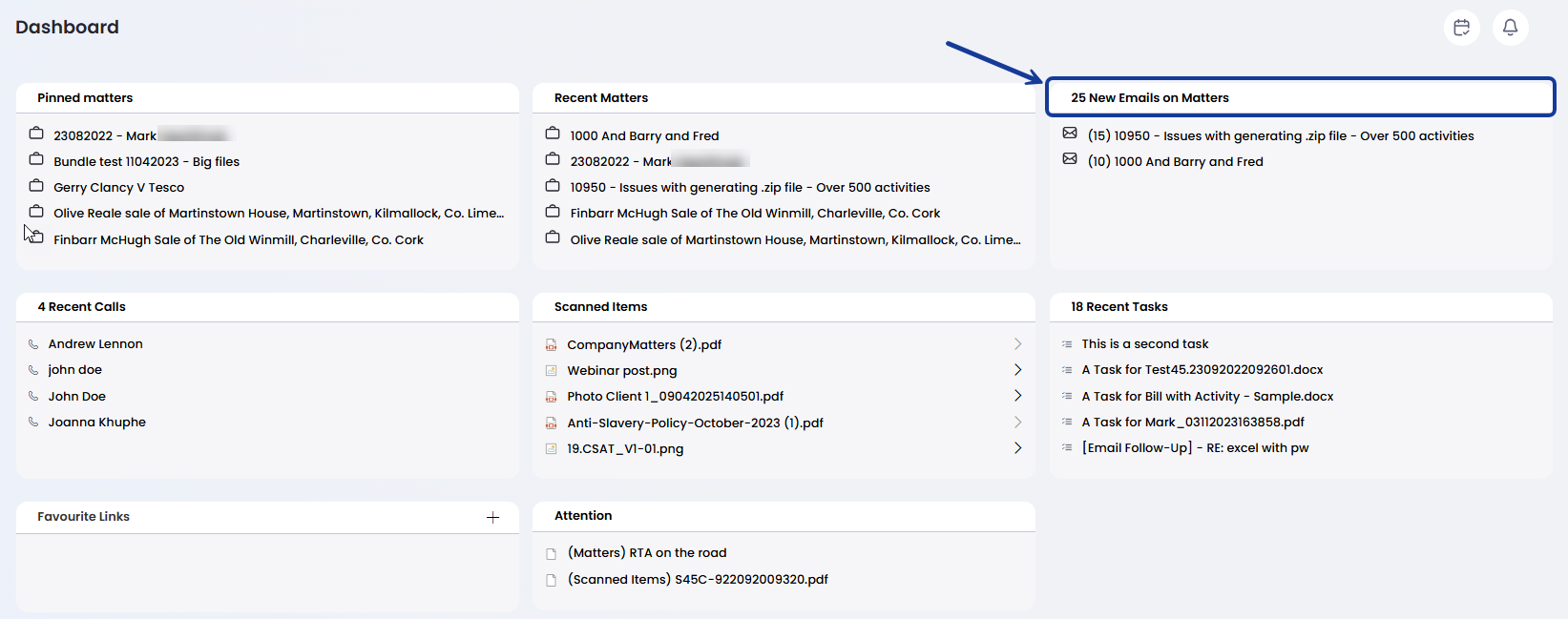Click briefcase icon next to Gerry Clancy V Tesco

[x=36, y=185]
